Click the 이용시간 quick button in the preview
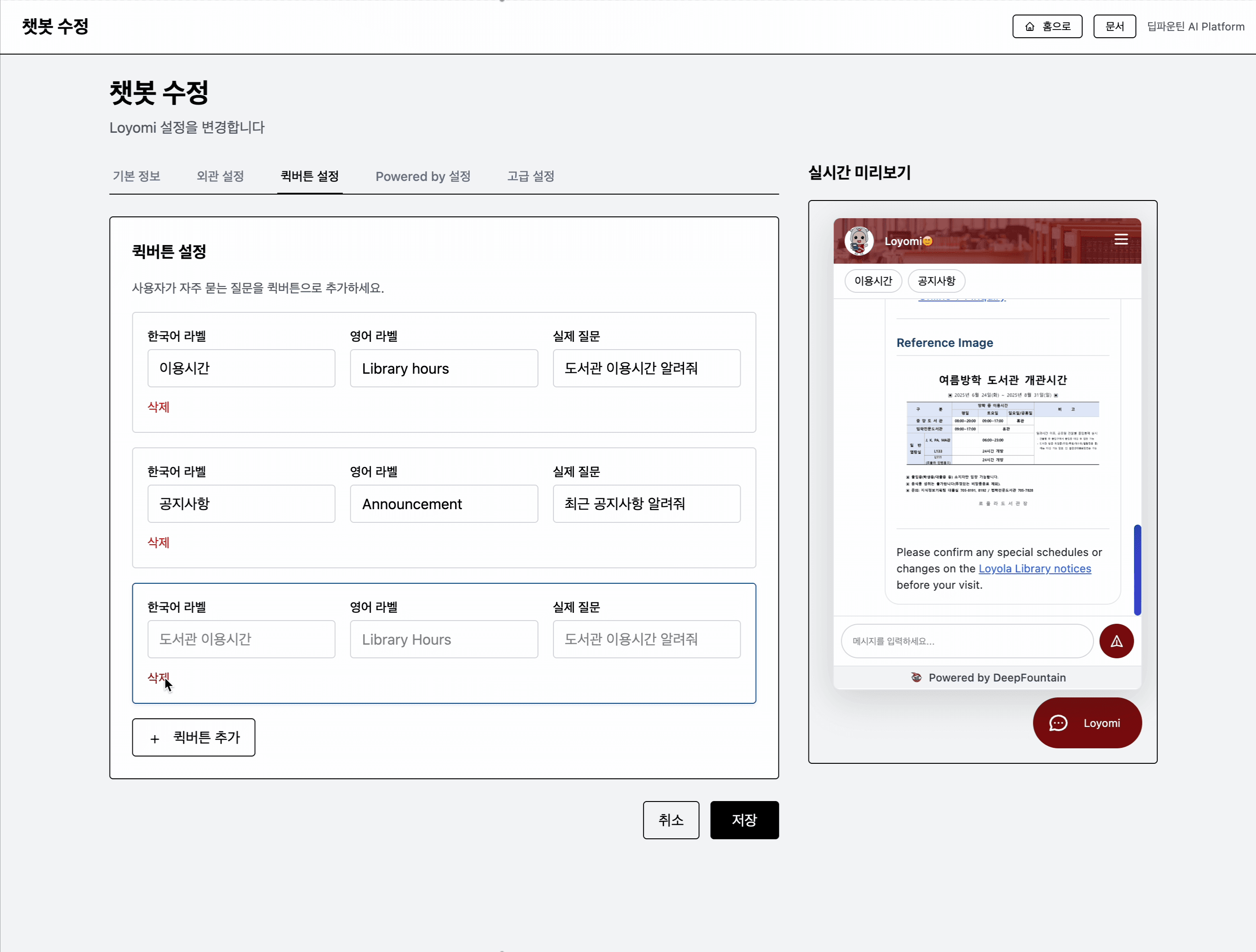The image size is (1256, 952). (873, 281)
